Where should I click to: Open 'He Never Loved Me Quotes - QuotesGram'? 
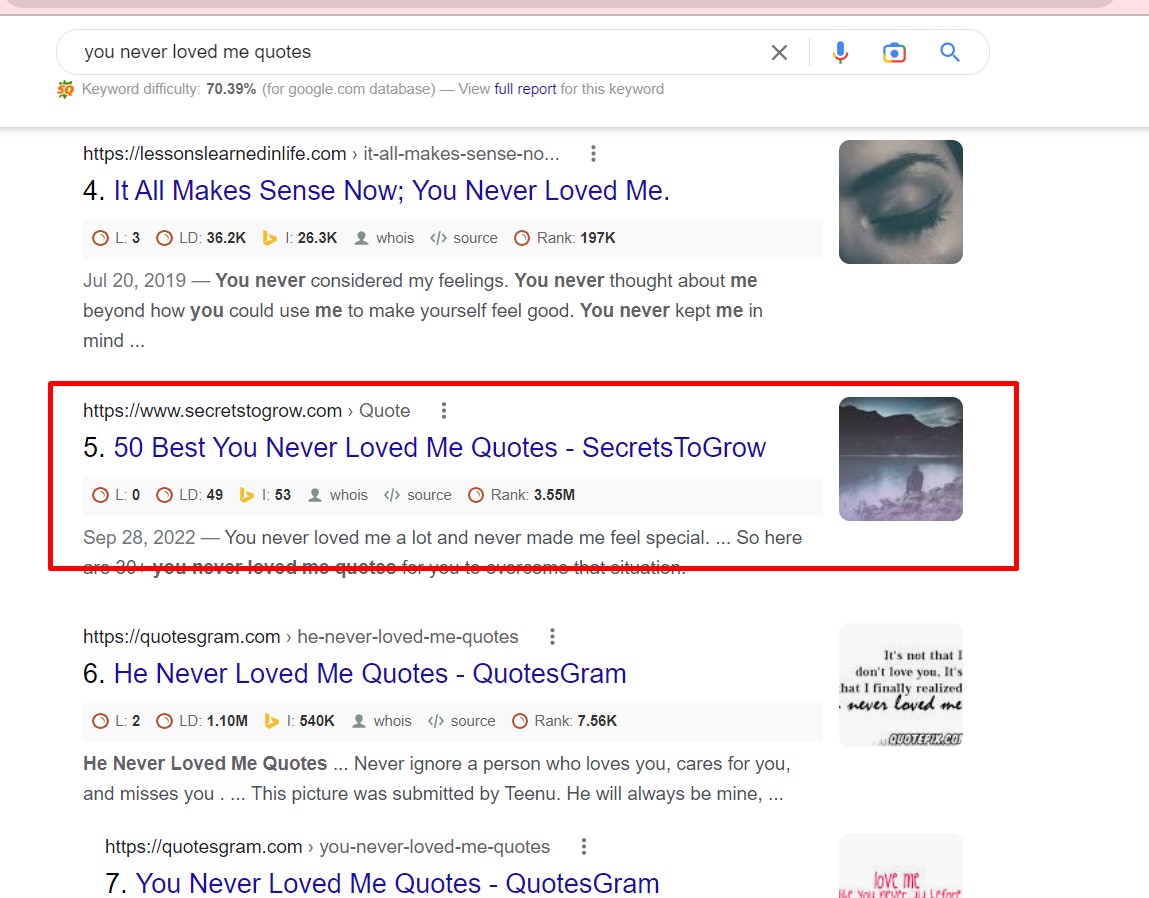[370, 674]
